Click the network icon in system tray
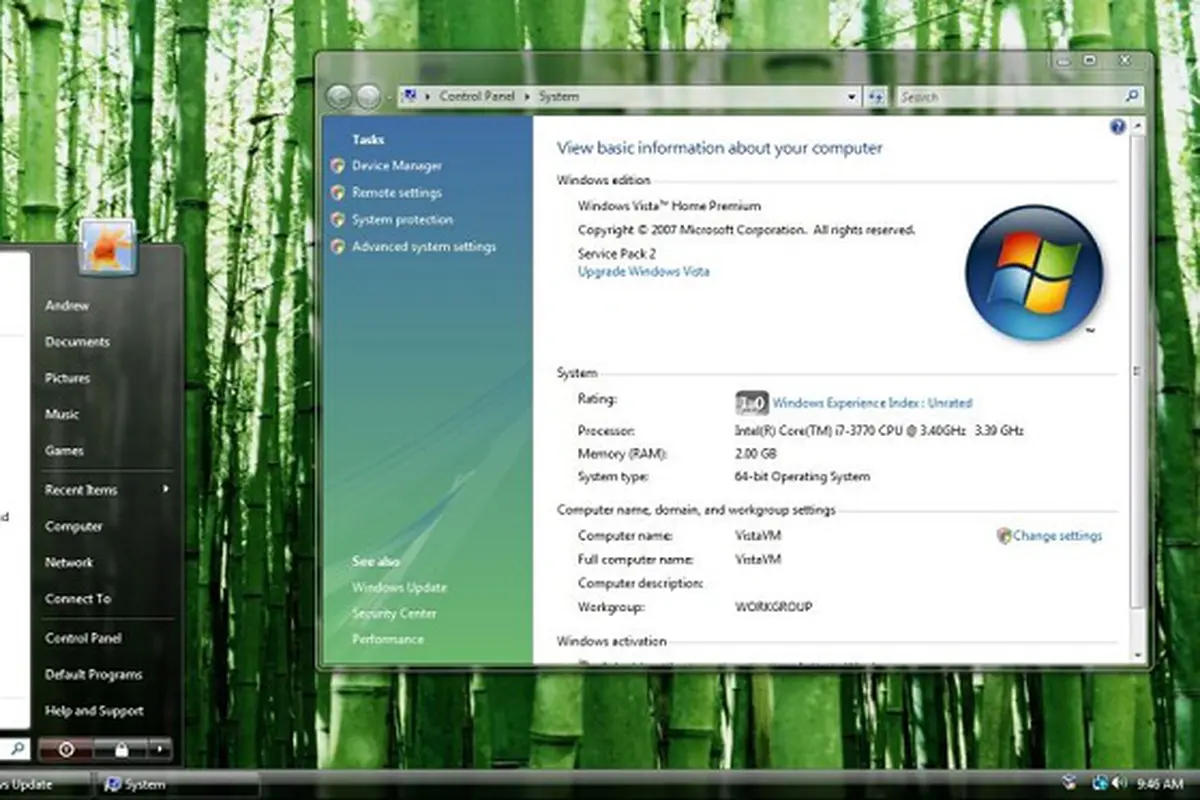Viewport: 1200px width, 800px height. (1100, 783)
